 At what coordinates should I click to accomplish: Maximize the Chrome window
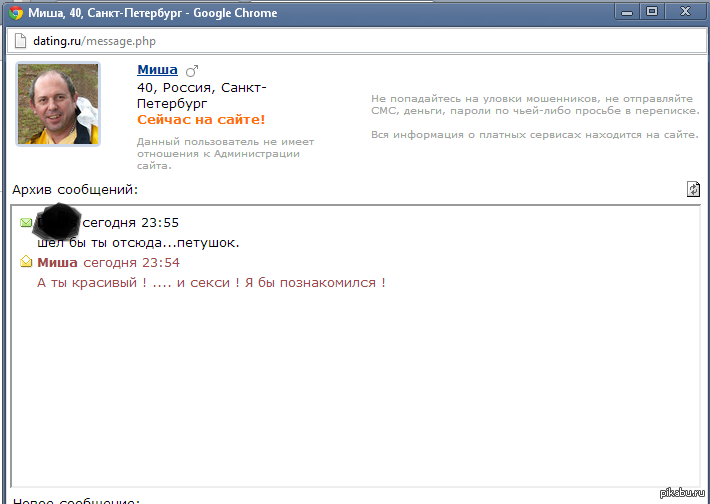(x=653, y=12)
